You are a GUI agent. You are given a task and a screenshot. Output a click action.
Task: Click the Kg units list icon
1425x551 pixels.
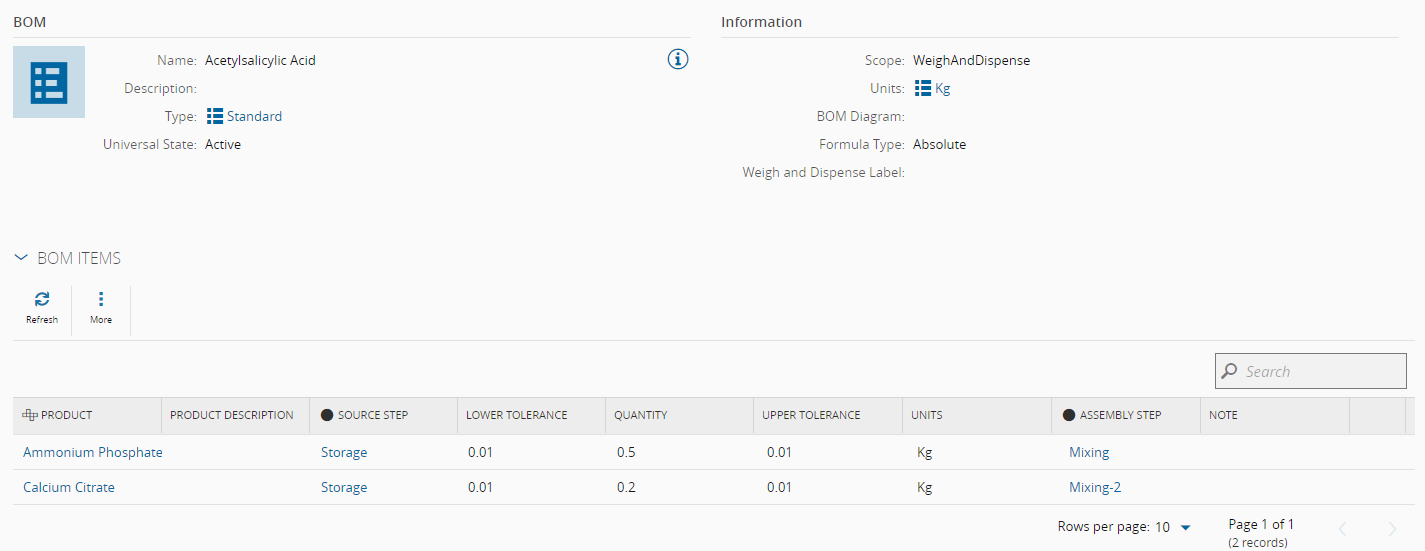[x=923, y=88]
